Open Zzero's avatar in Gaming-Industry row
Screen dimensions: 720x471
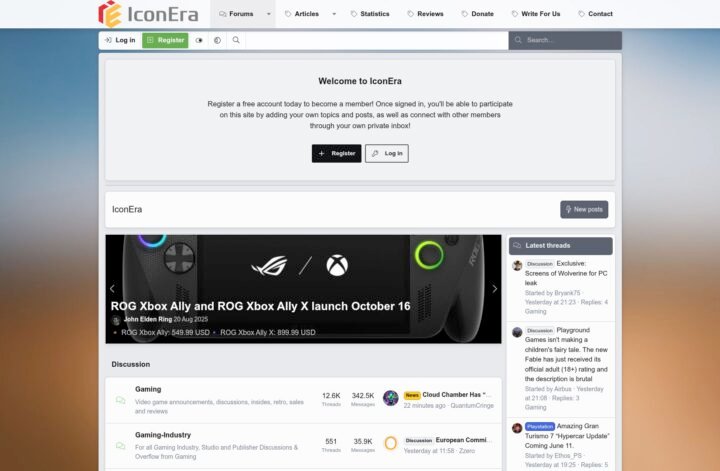click(391, 443)
